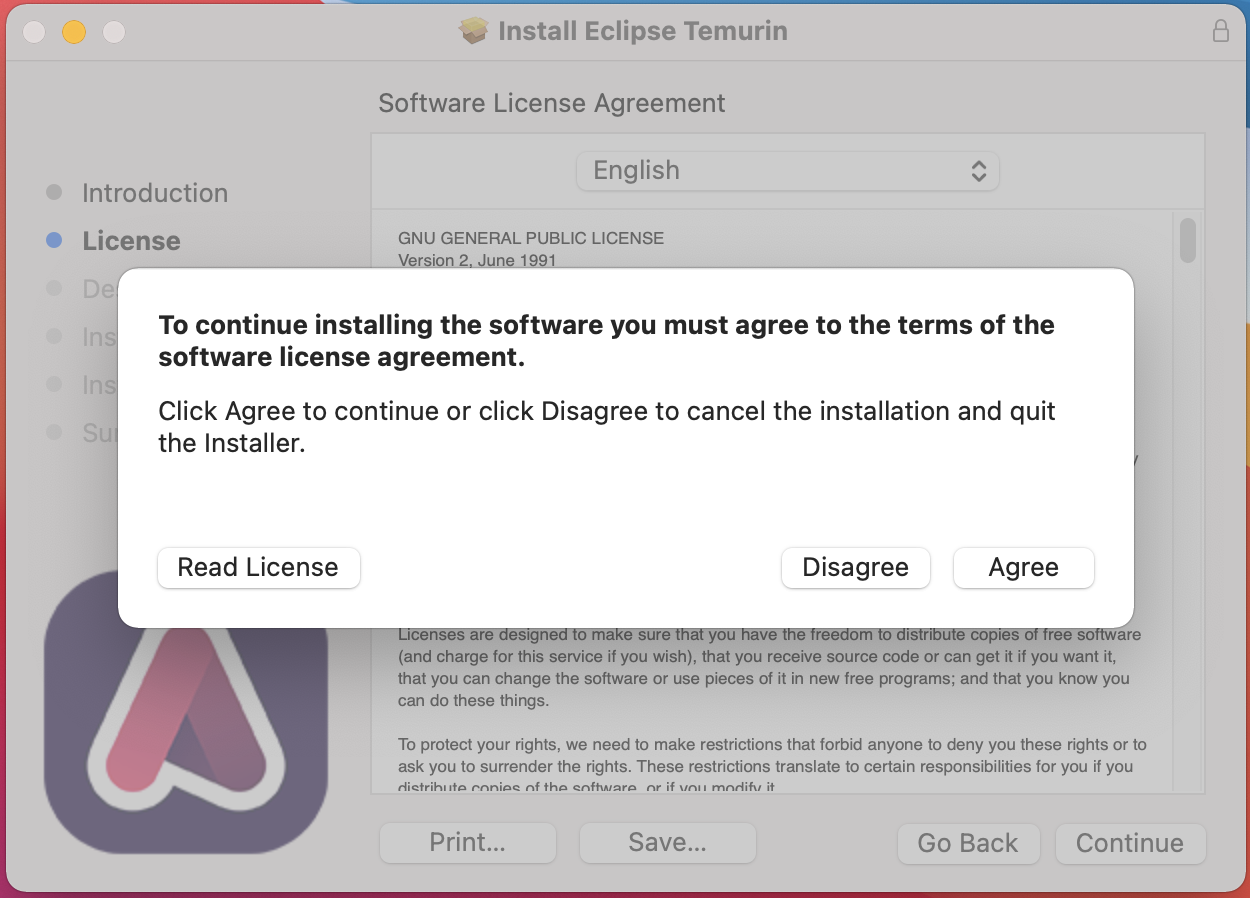Click the Install Eclipse Temurin window title
1250x898 pixels.
[x=643, y=31]
